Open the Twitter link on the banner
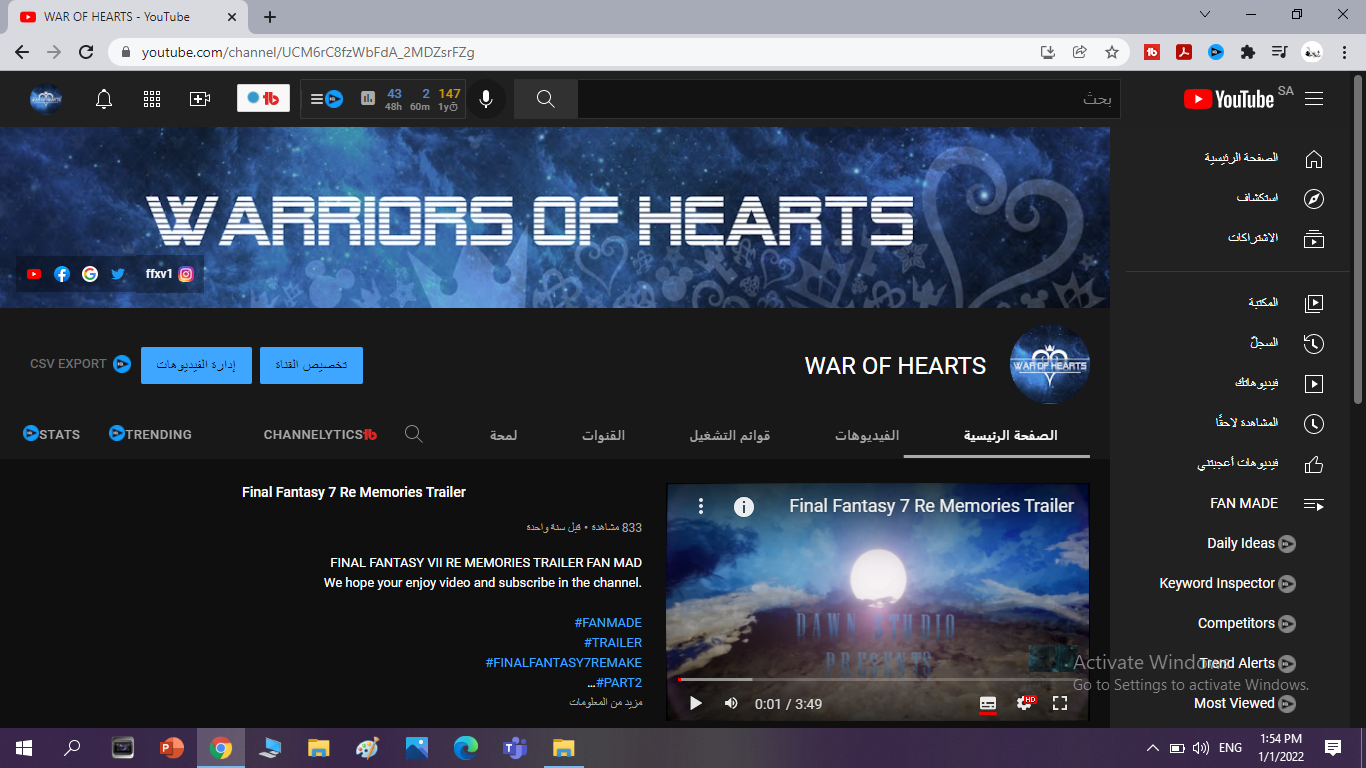The width and height of the screenshot is (1366, 768). tap(118, 274)
